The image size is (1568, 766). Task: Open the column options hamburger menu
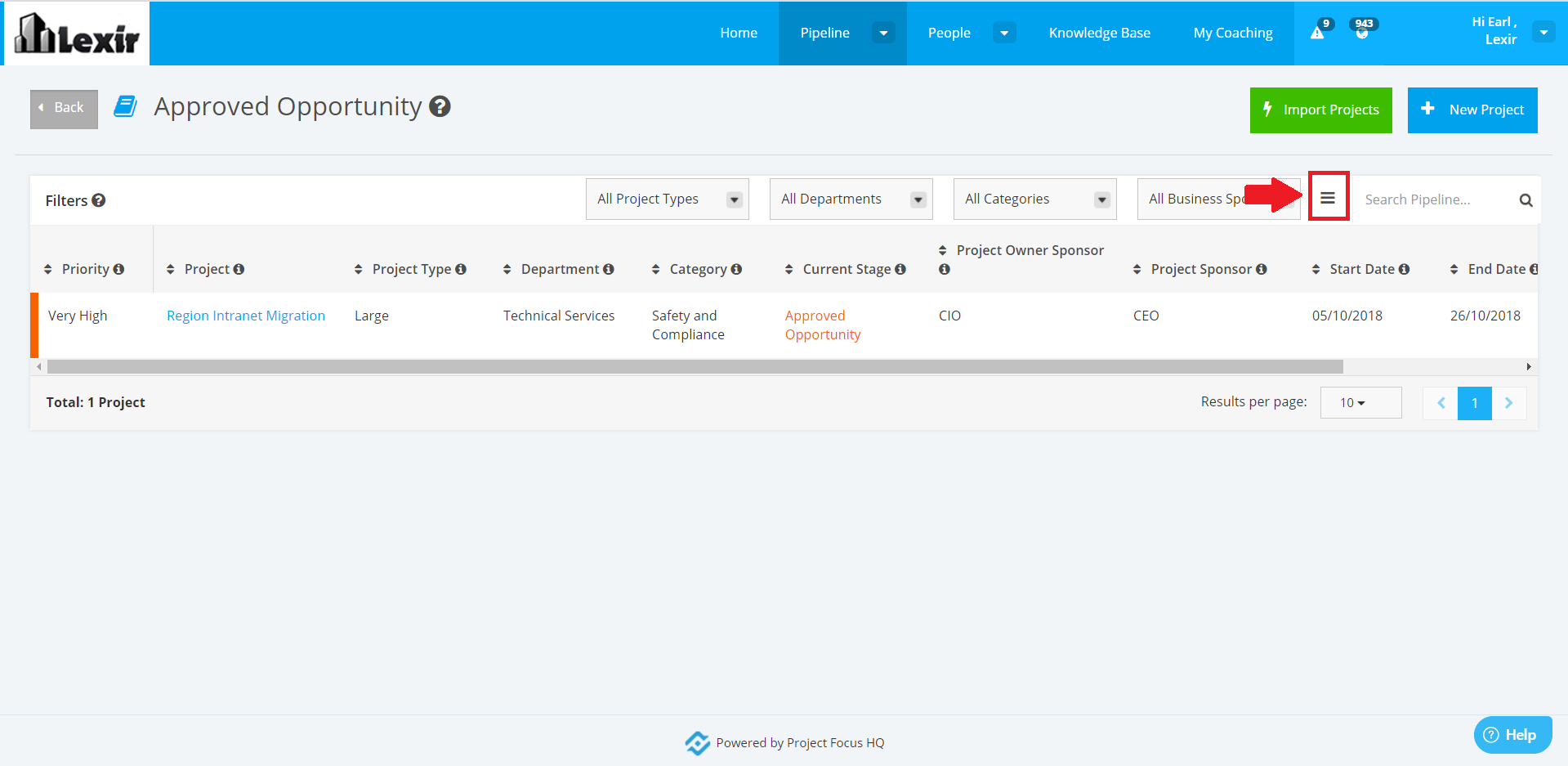(x=1328, y=198)
